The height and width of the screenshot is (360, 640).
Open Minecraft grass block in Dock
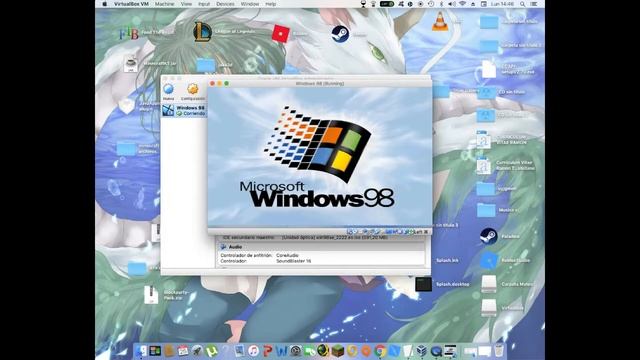tap(338, 351)
